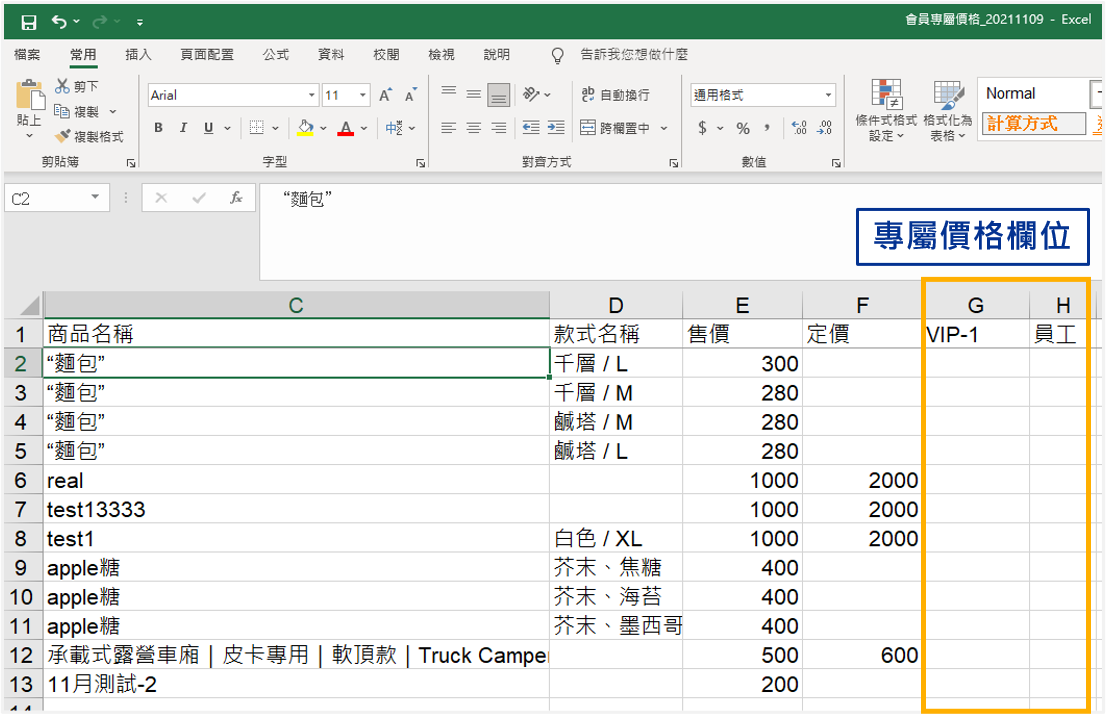Open Conditional Formatting (條件式格式設定)
This screenshot has height=714, width=1106.
coord(886,110)
